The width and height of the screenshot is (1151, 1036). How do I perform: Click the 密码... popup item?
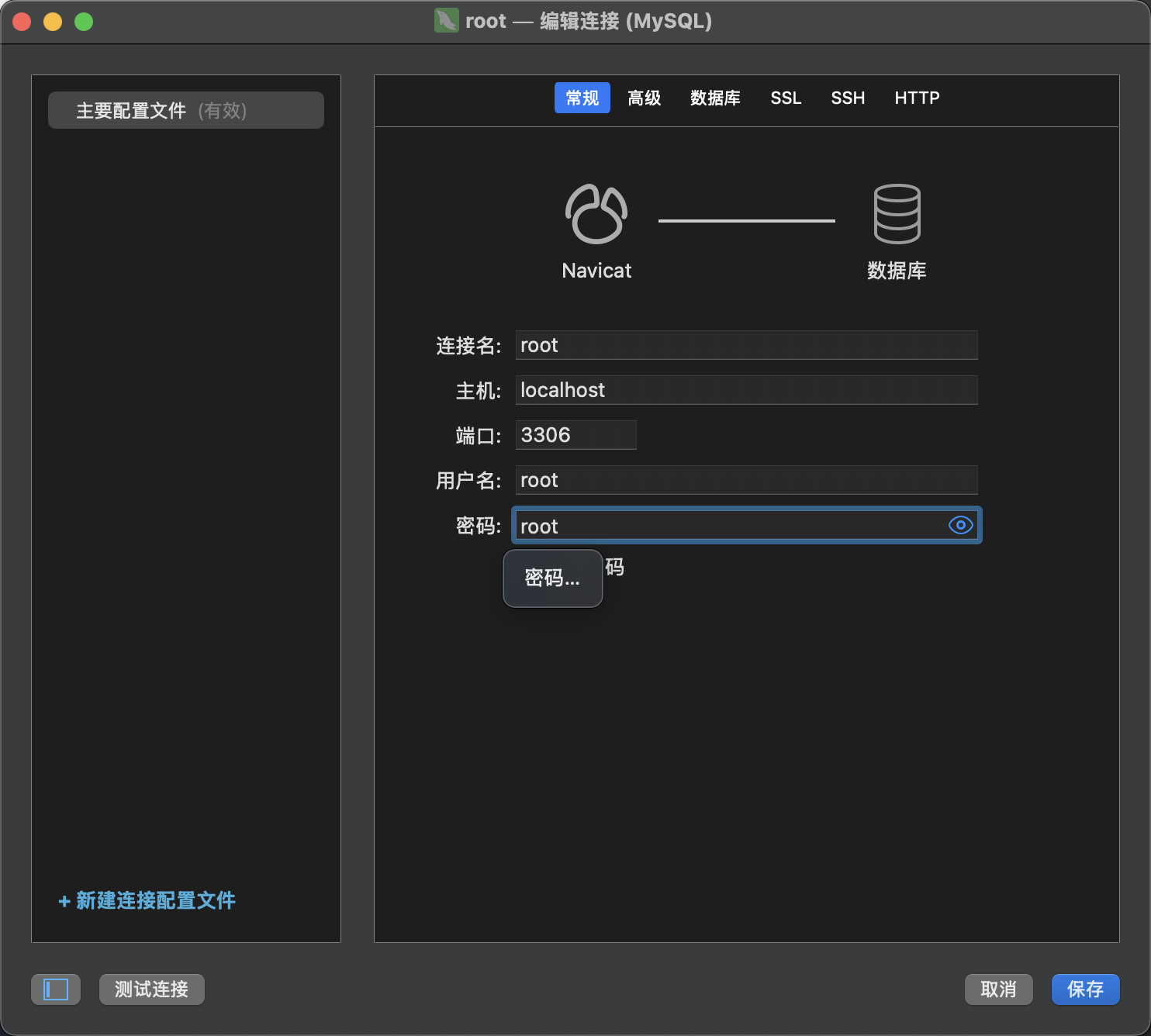(553, 578)
